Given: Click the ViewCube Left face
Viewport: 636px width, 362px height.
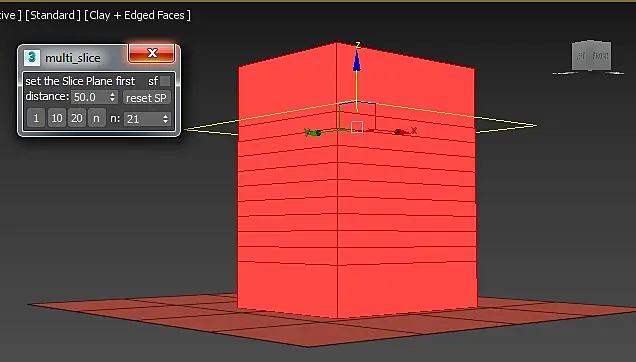Looking at the screenshot, I should click(x=581, y=56).
